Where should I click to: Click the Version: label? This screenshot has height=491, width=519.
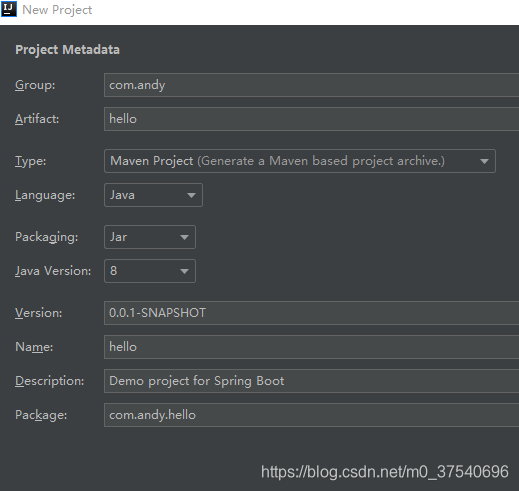[x=39, y=313]
